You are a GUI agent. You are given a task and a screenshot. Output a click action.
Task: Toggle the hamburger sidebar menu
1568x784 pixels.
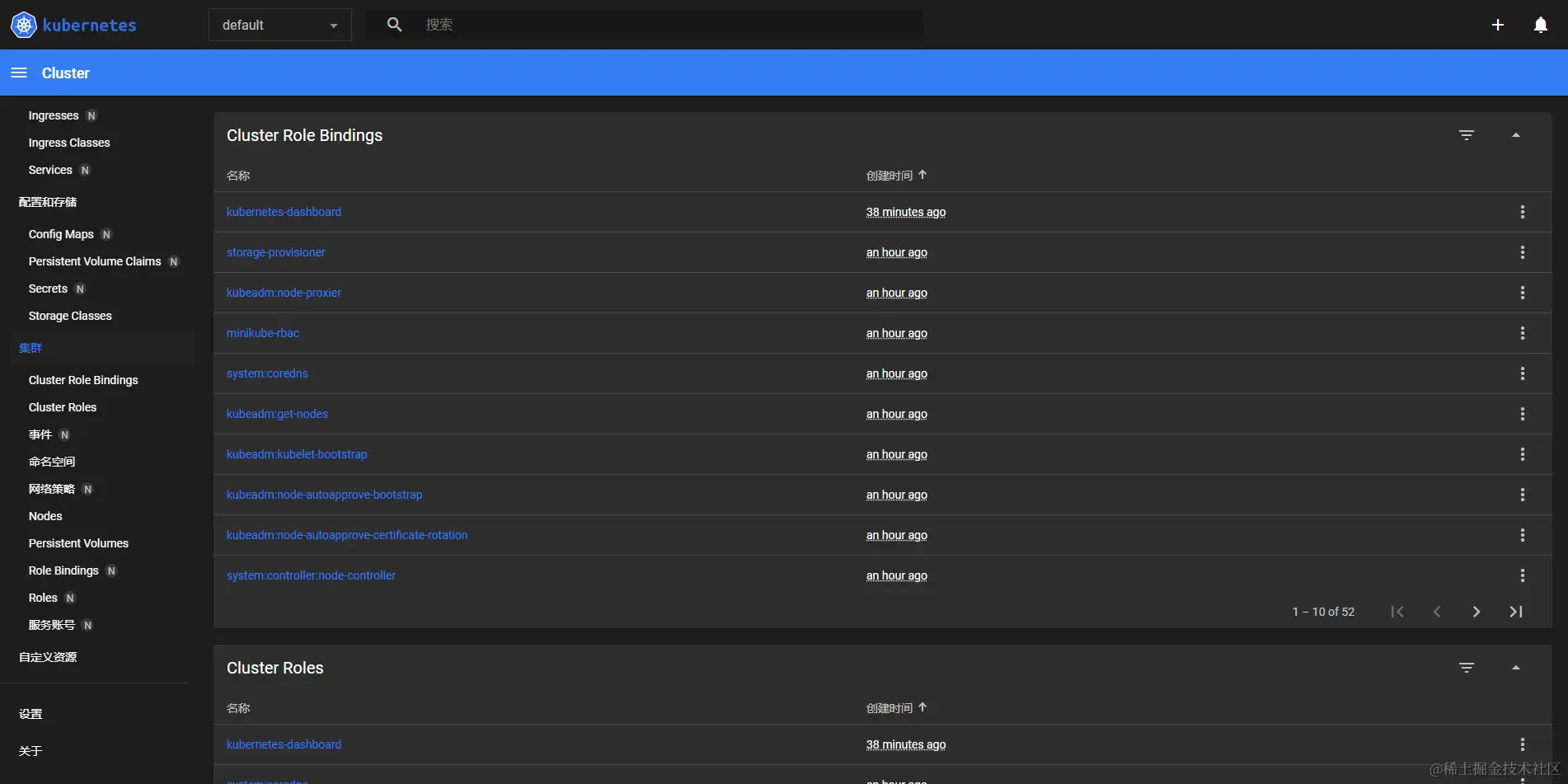pyautogui.click(x=19, y=73)
